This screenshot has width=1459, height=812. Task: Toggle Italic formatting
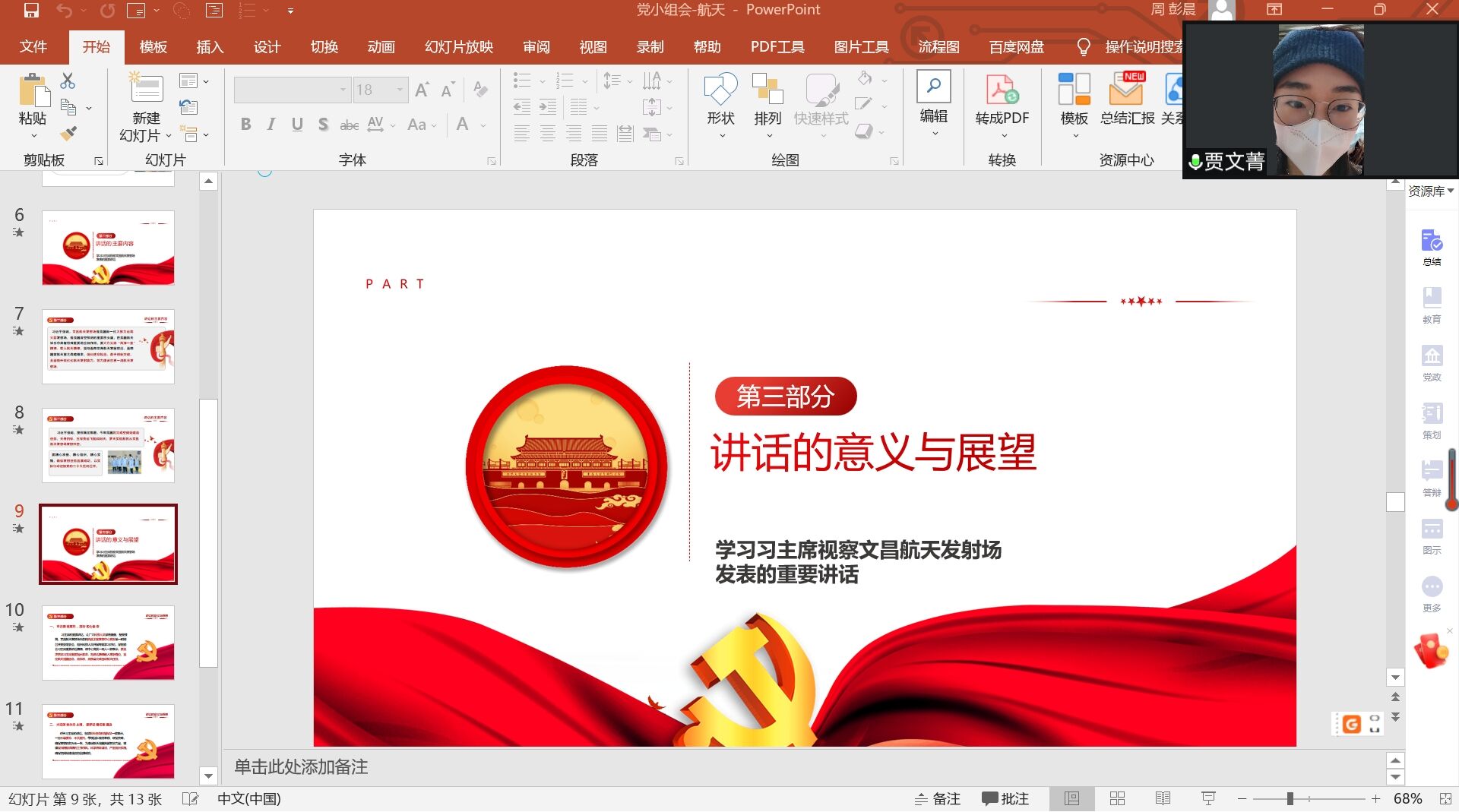(271, 125)
